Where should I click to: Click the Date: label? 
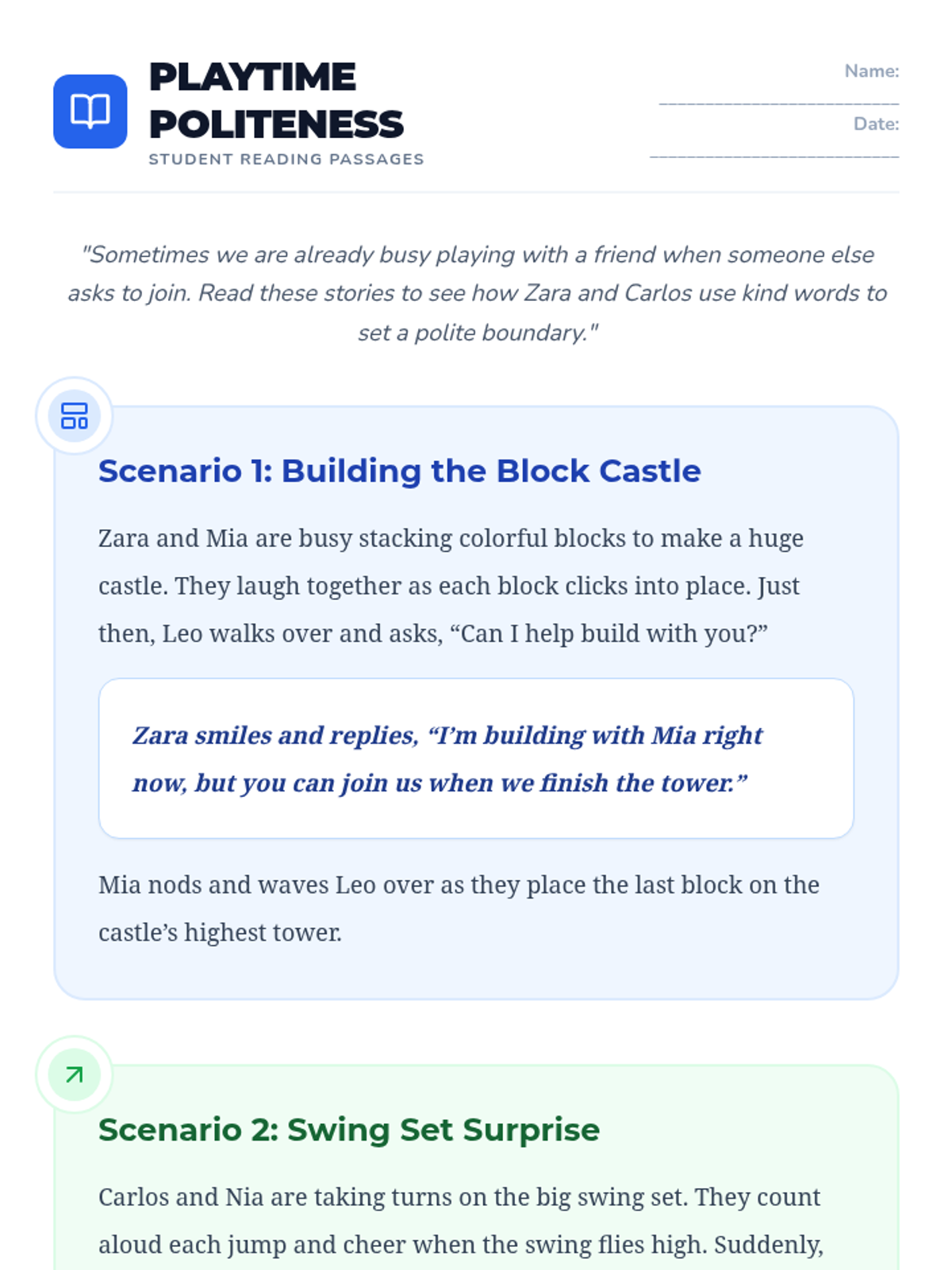(x=877, y=124)
